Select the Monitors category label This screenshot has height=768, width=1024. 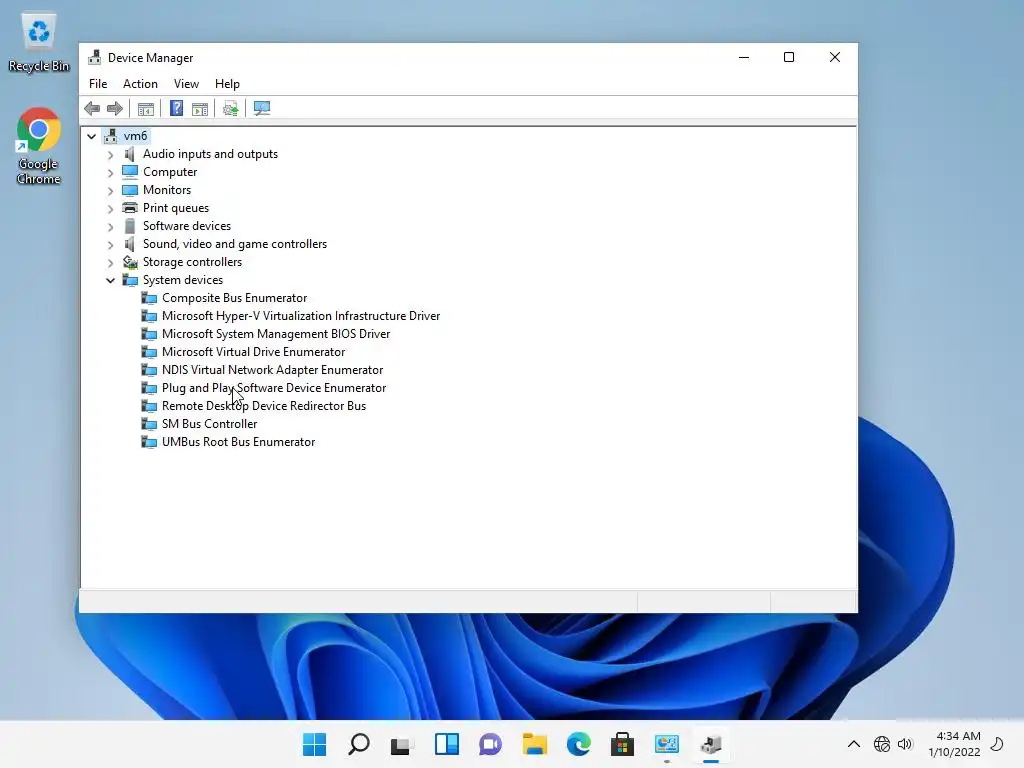tap(167, 190)
